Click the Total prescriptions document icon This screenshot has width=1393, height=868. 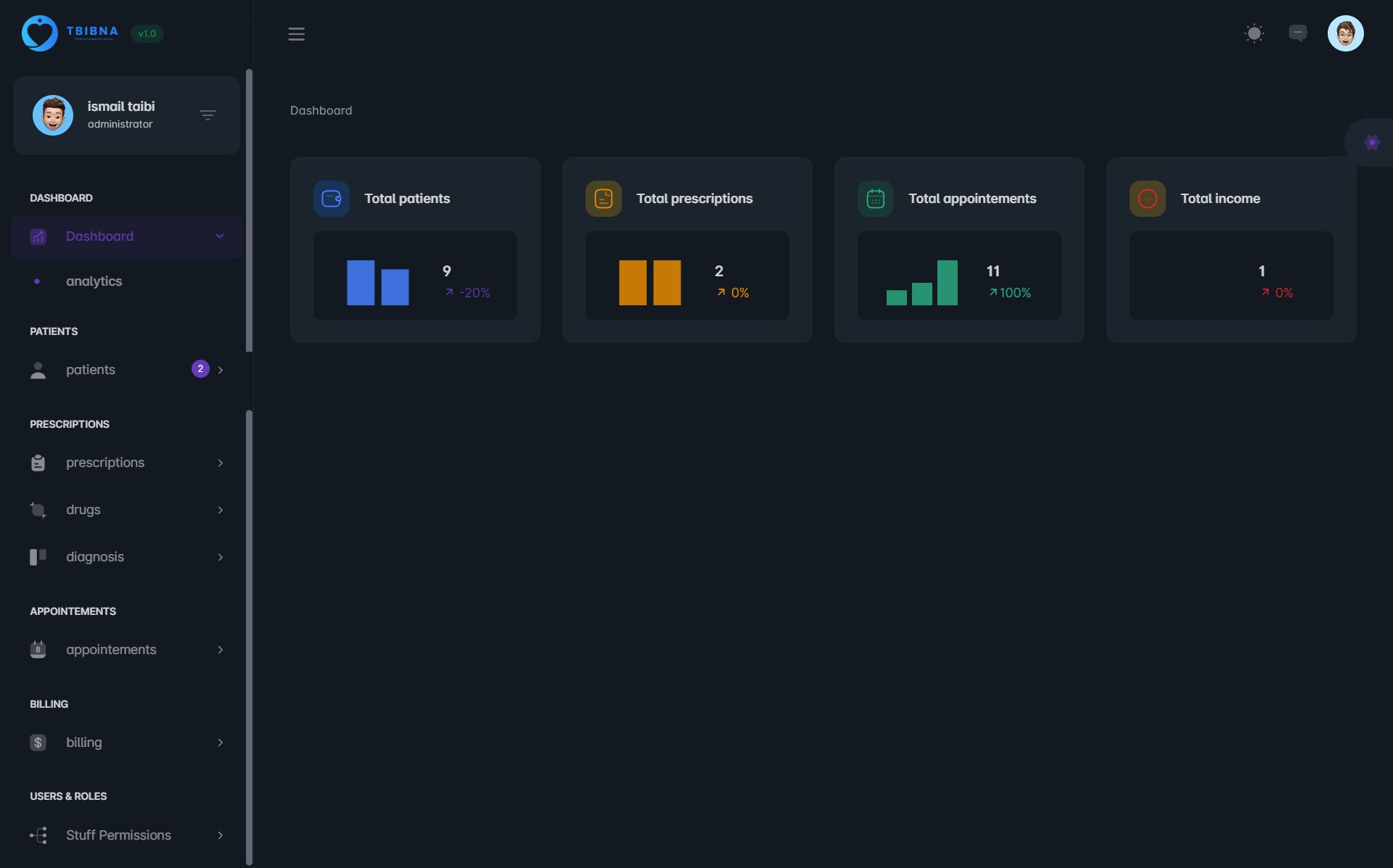coord(604,199)
